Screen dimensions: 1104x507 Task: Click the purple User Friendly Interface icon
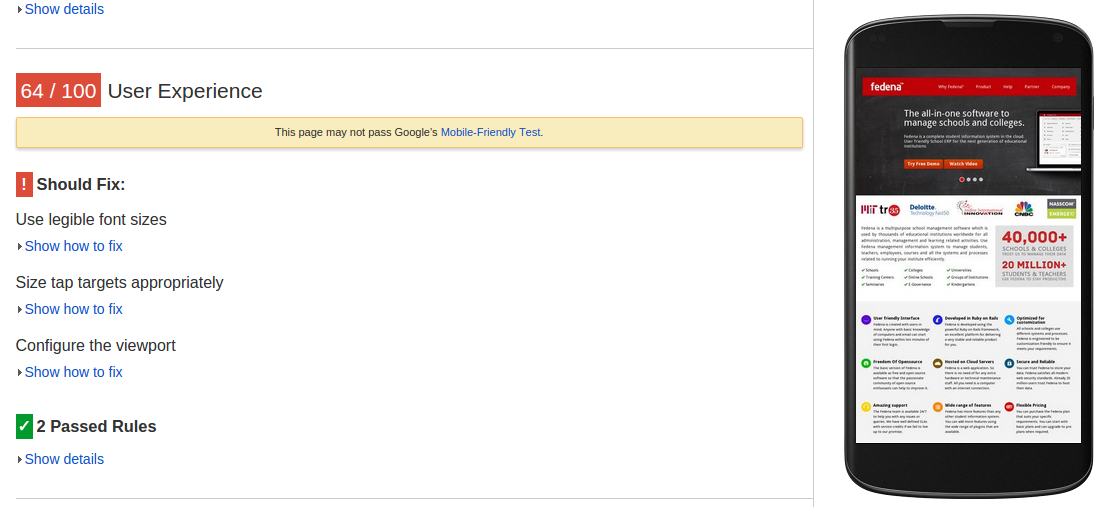tap(866, 320)
